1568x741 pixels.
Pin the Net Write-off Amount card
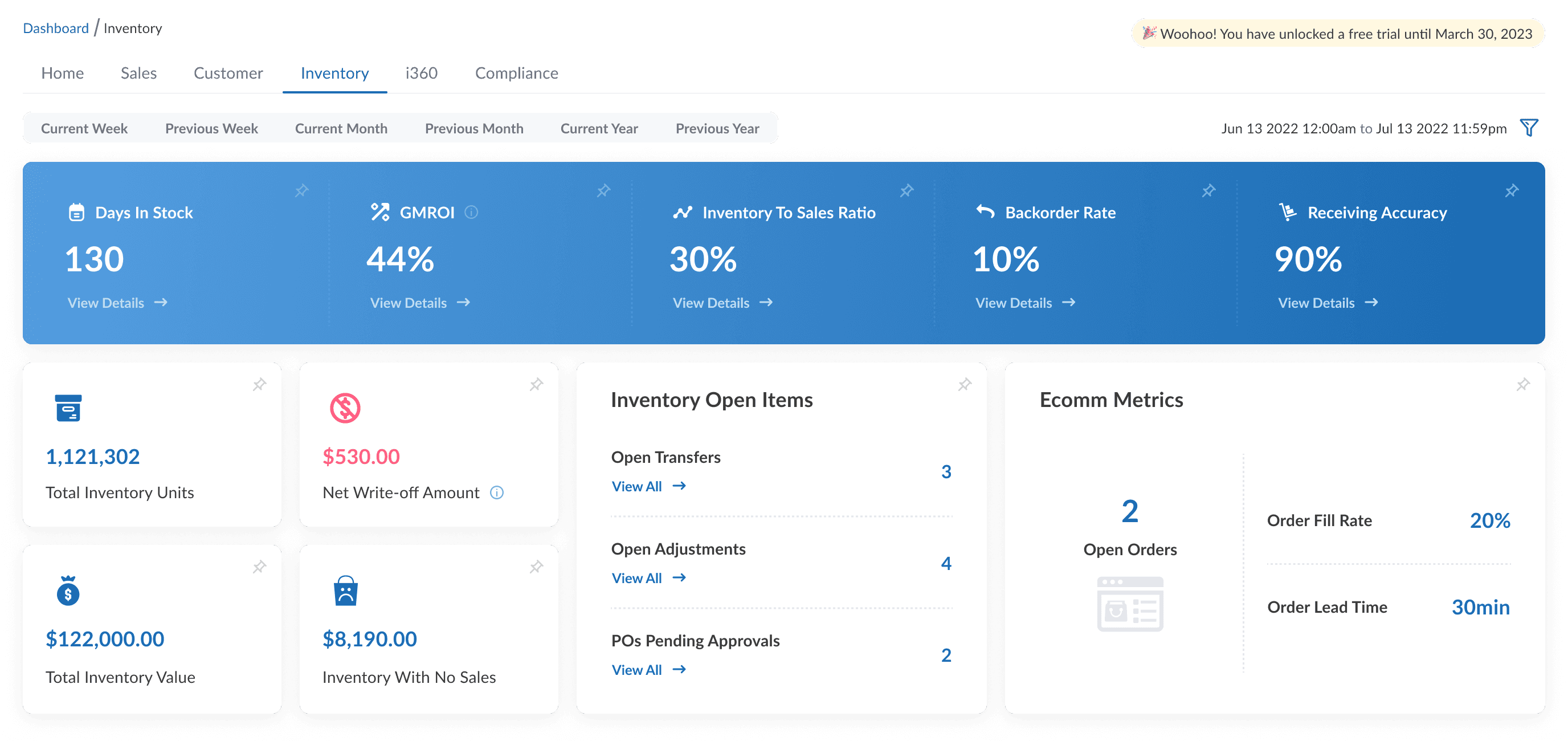click(x=536, y=384)
